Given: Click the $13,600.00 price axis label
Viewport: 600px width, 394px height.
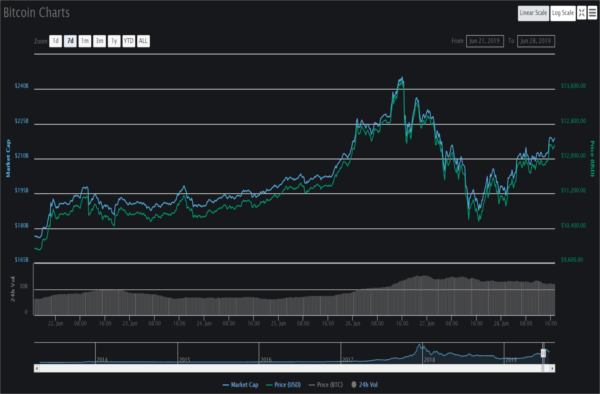Looking at the screenshot, I should click(x=573, y=86).
